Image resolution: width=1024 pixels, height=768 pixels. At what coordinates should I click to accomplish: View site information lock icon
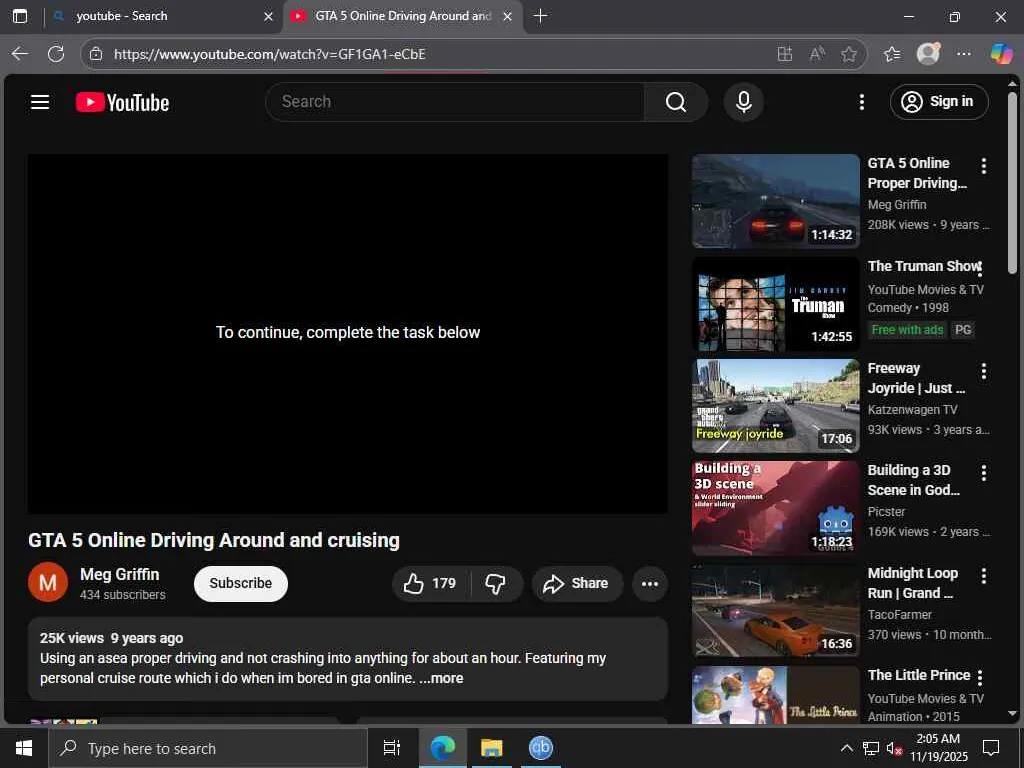tap(96, 54)
